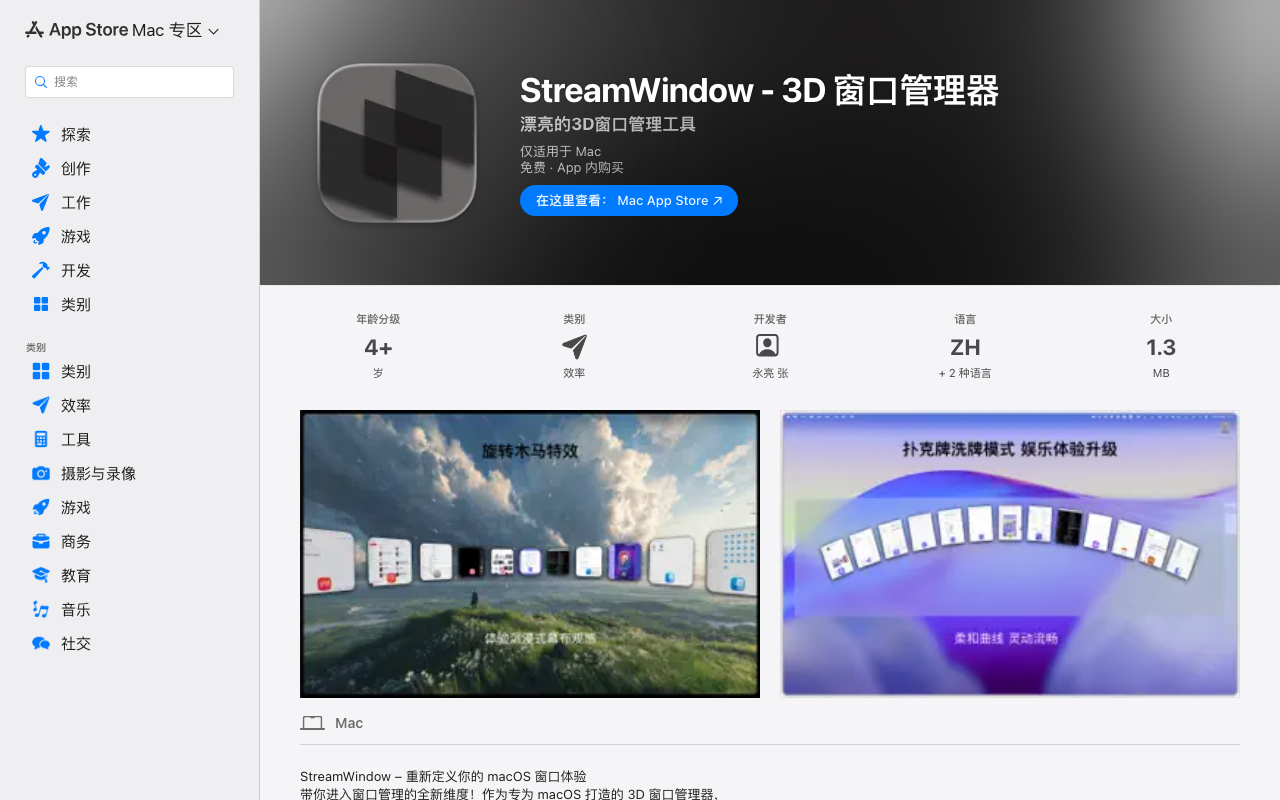Open 旋转木马特效 screenshot thumbnail
This screenshot has width=1280, height=800.
tap(530, 554)
